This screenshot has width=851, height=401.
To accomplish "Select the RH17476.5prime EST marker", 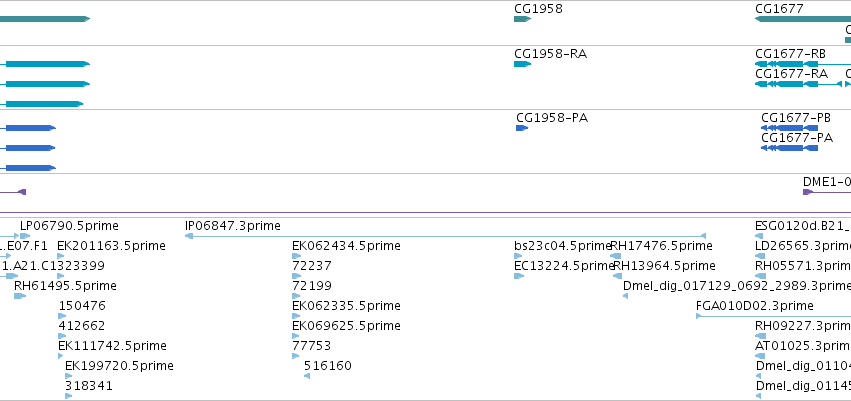I will (x=615, y=256).
